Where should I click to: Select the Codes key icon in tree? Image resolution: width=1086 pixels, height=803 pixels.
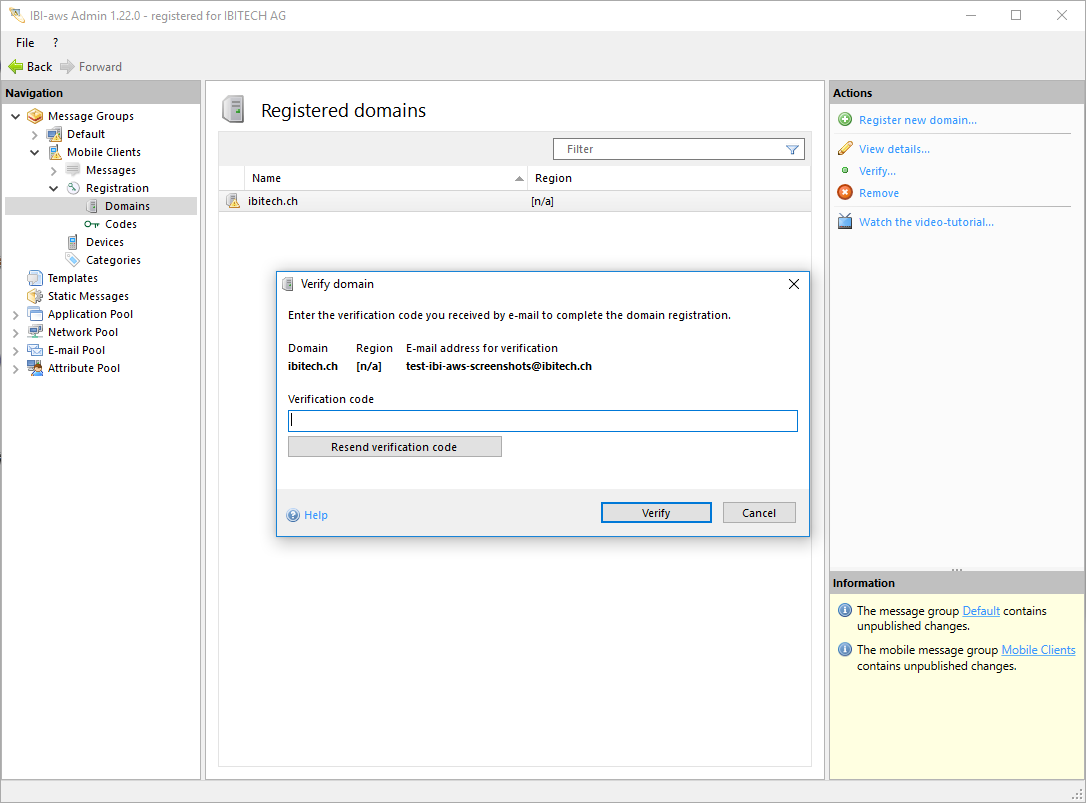[x=92, y=224]
